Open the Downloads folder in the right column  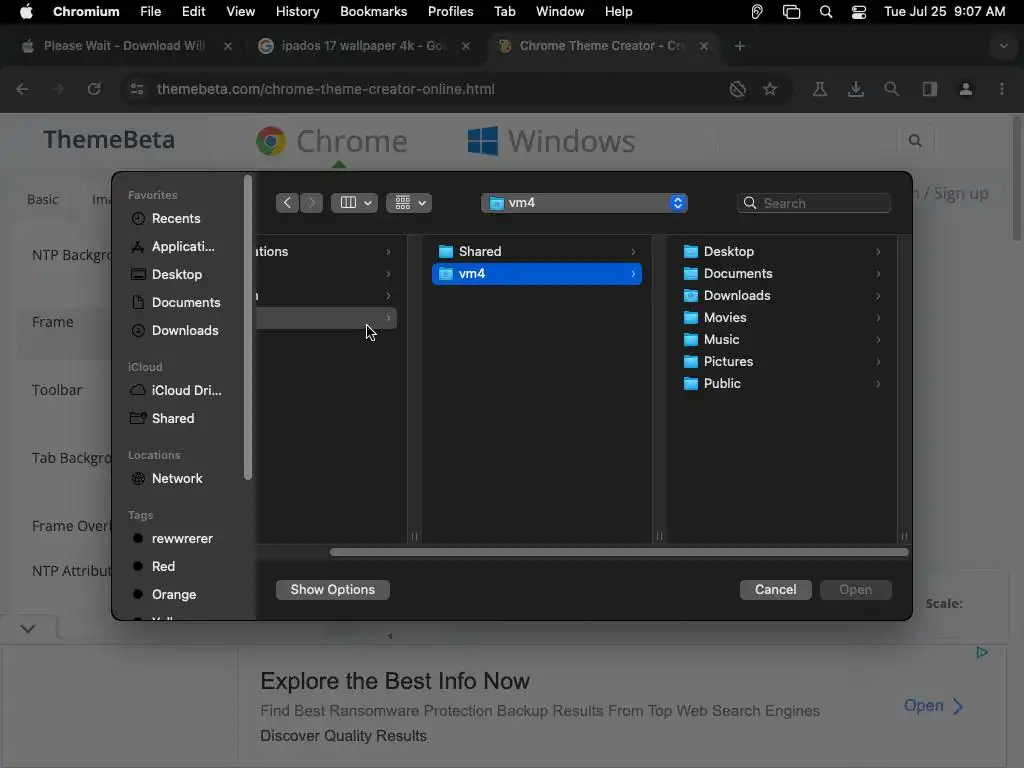coord(782,296)
